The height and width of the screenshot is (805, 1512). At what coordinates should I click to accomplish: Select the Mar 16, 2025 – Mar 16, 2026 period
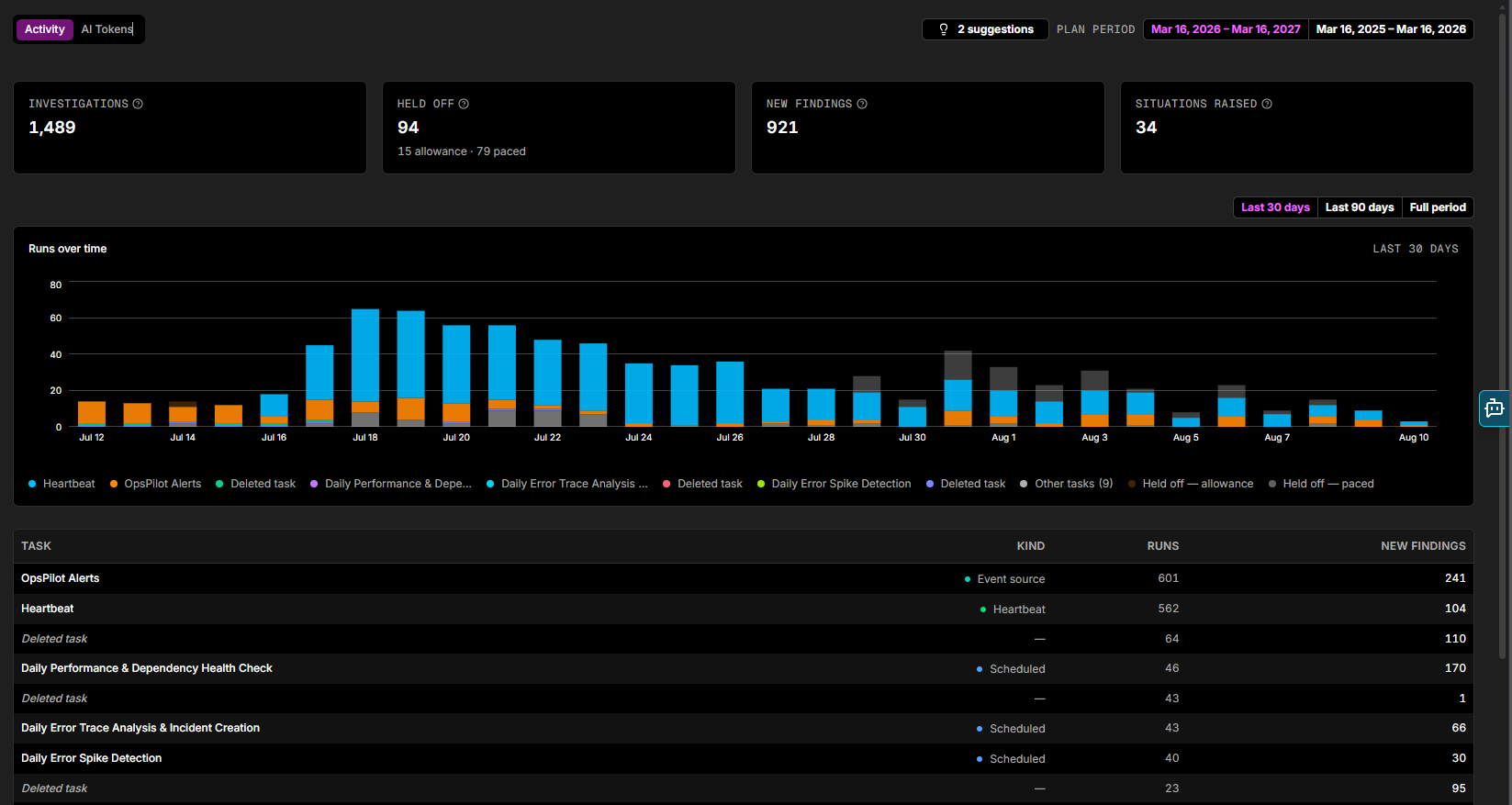(1391, 29)
